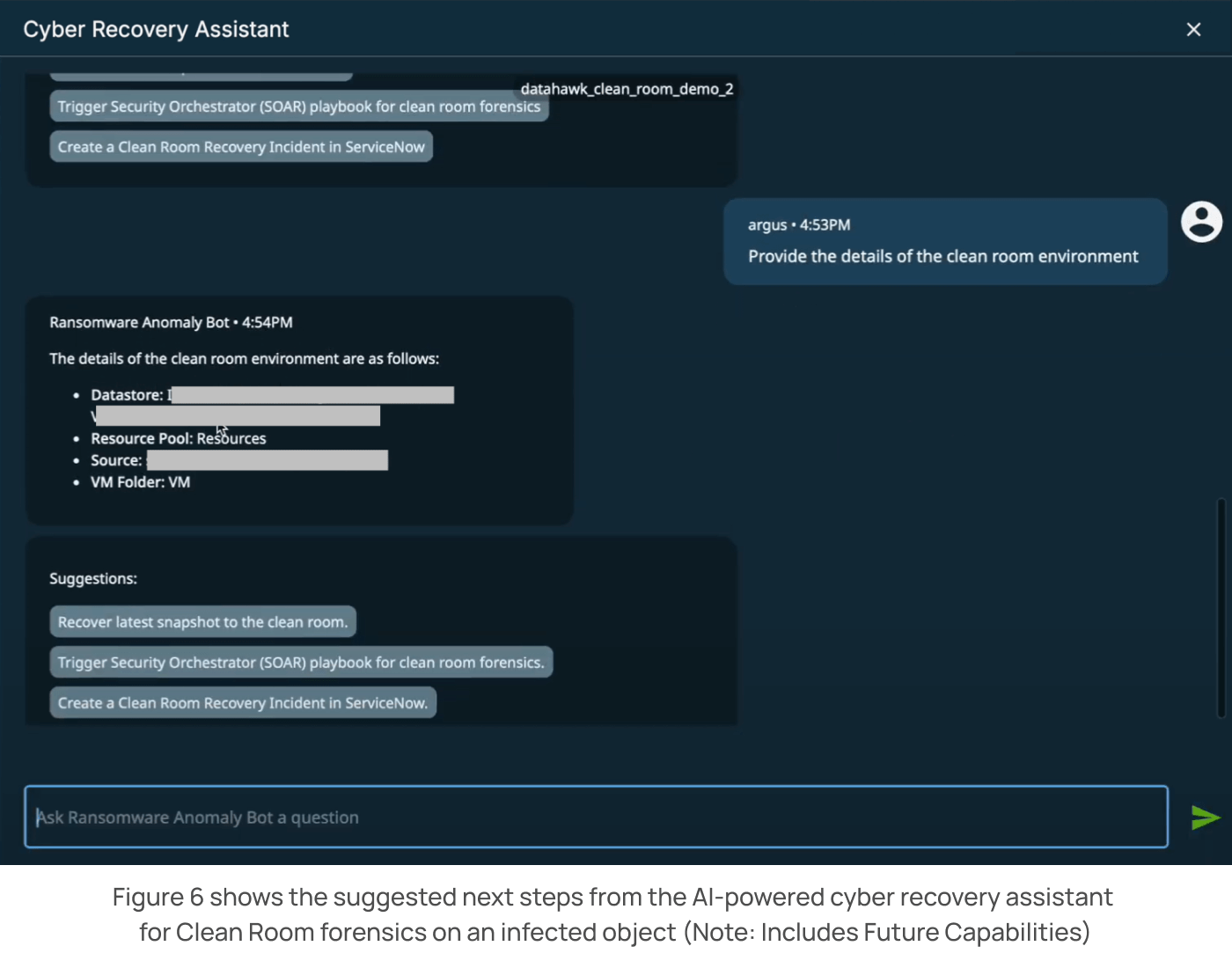The width and height of the screenshot is (1232, 968).
Task: Click the Resource Pool: Resources line
Action: click(x=179, y=438)
